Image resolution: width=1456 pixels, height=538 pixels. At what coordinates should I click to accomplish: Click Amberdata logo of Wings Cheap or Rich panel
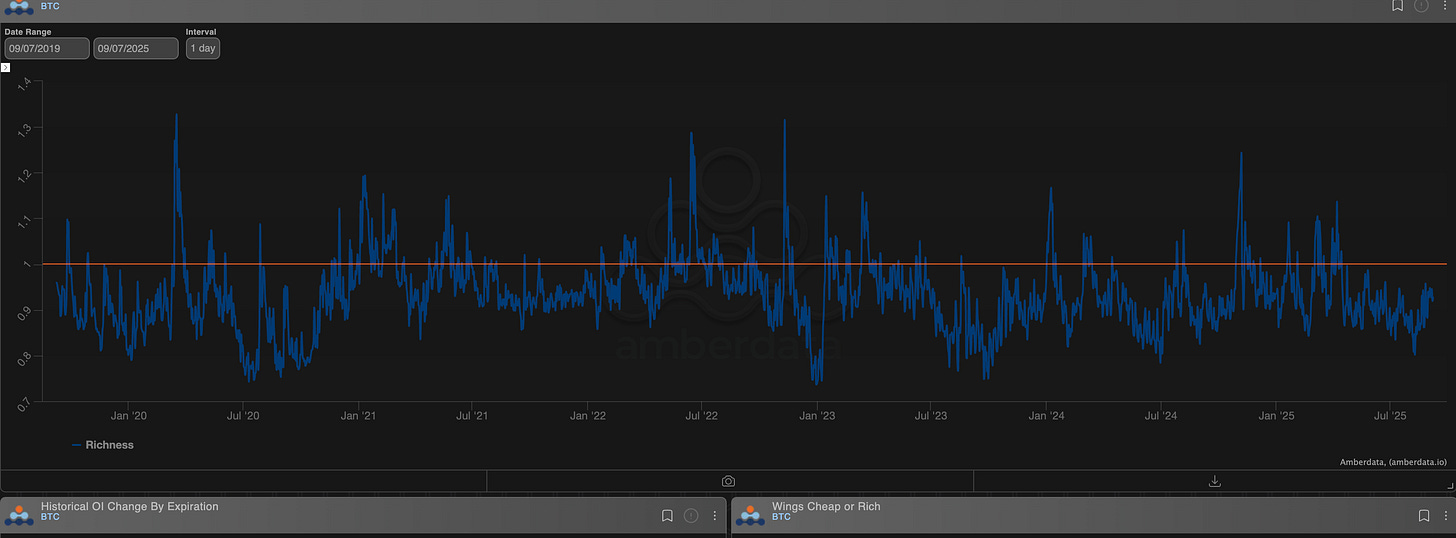(x=751, y=516)
